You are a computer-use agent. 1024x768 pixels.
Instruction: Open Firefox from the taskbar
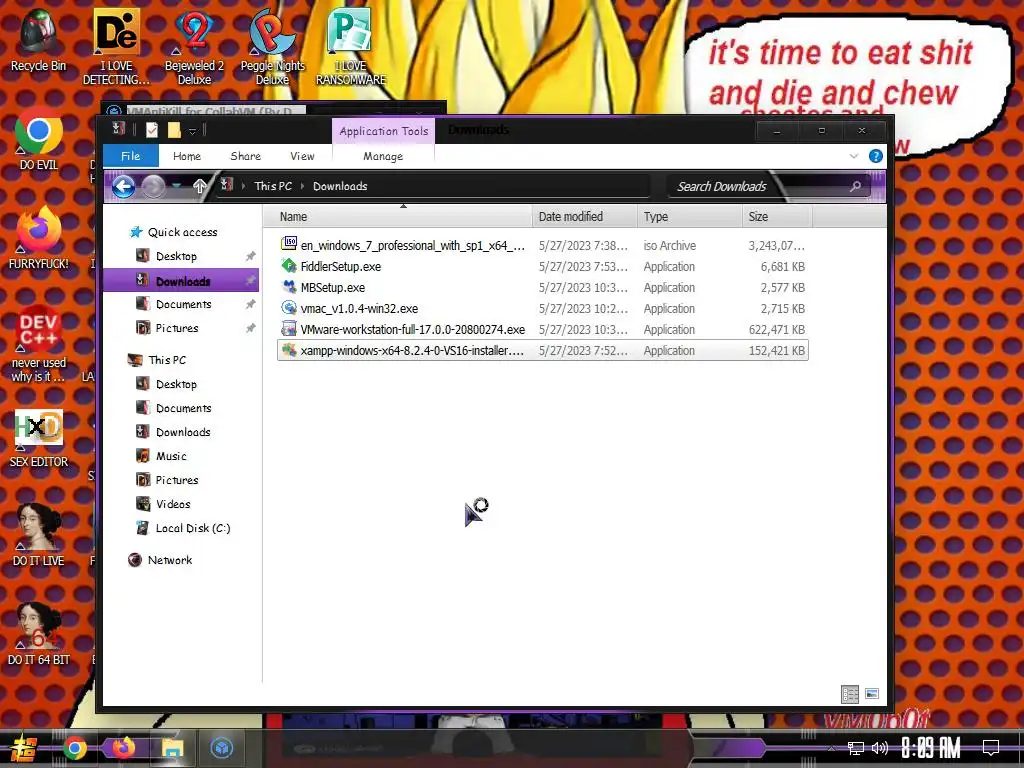pyautogui.click(x=123, y=748)
